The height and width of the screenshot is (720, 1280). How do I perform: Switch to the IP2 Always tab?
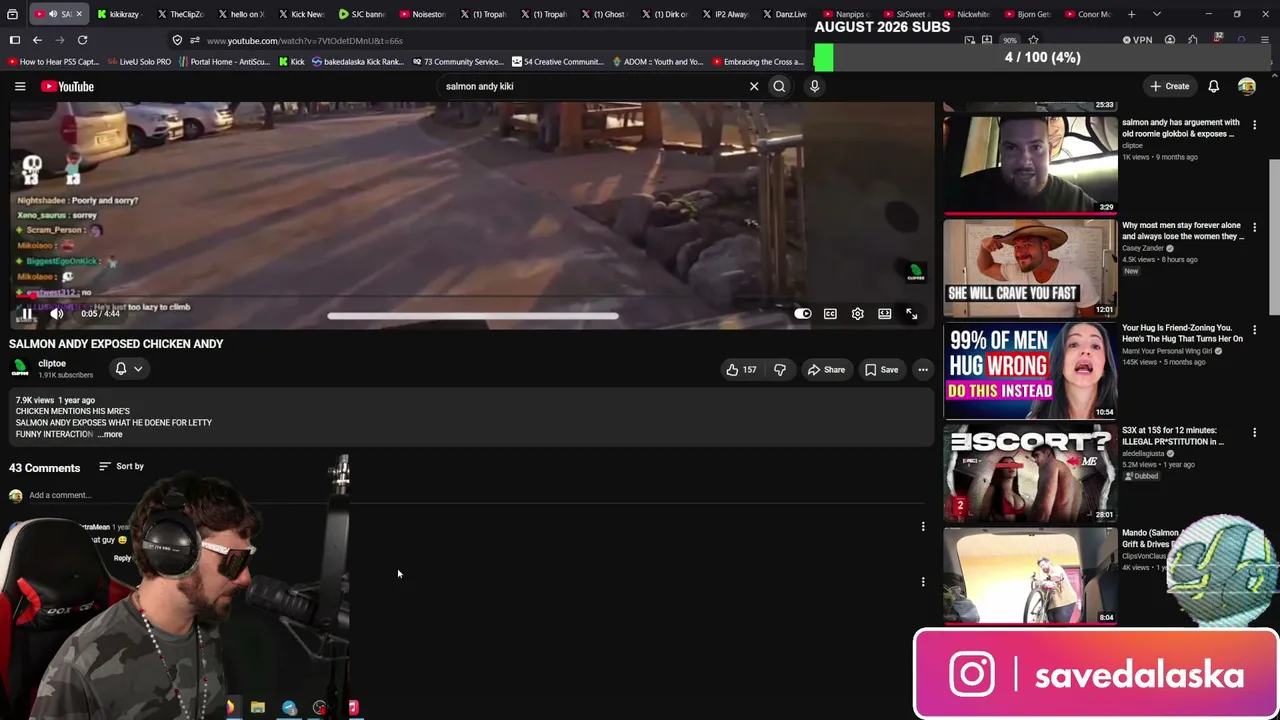click(x=724, y=14)
